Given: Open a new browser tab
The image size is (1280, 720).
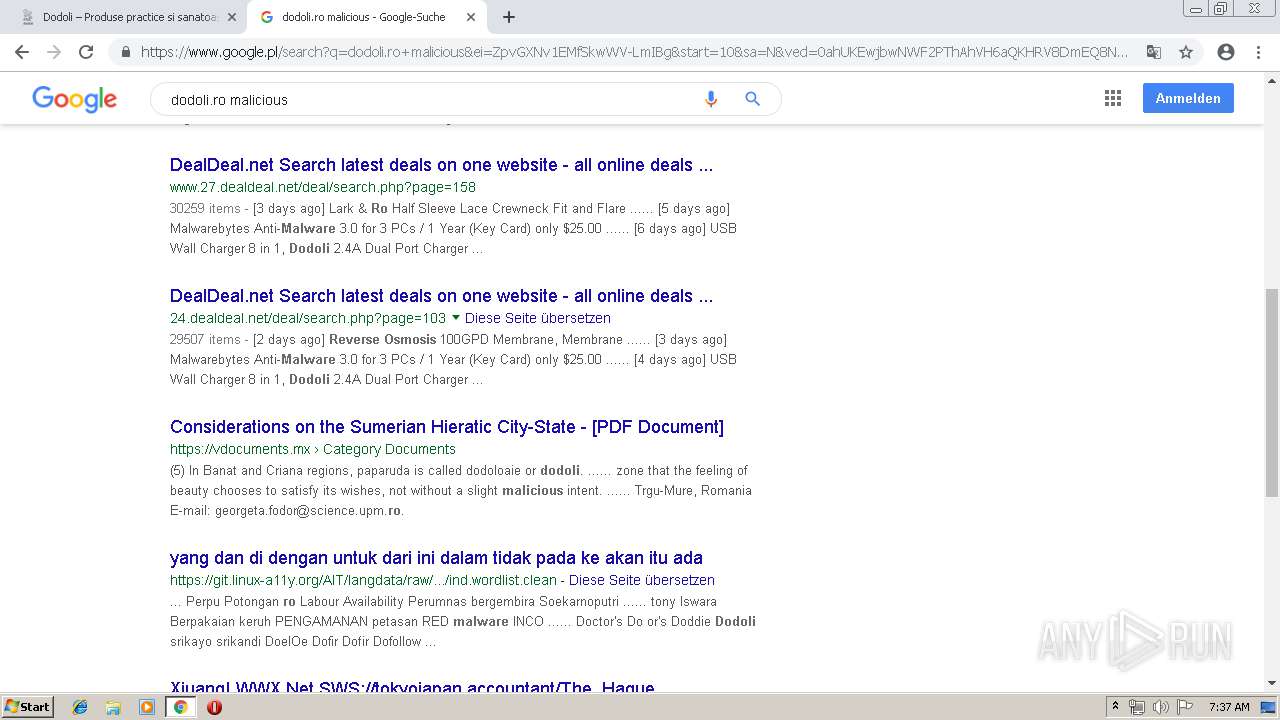Looking at the screenshot, I should (509, 17).
